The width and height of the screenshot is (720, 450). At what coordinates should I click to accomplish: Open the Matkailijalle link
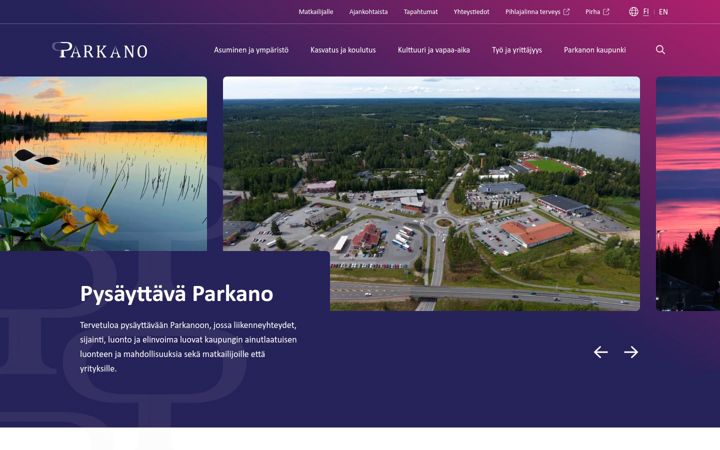click(316, 12)
